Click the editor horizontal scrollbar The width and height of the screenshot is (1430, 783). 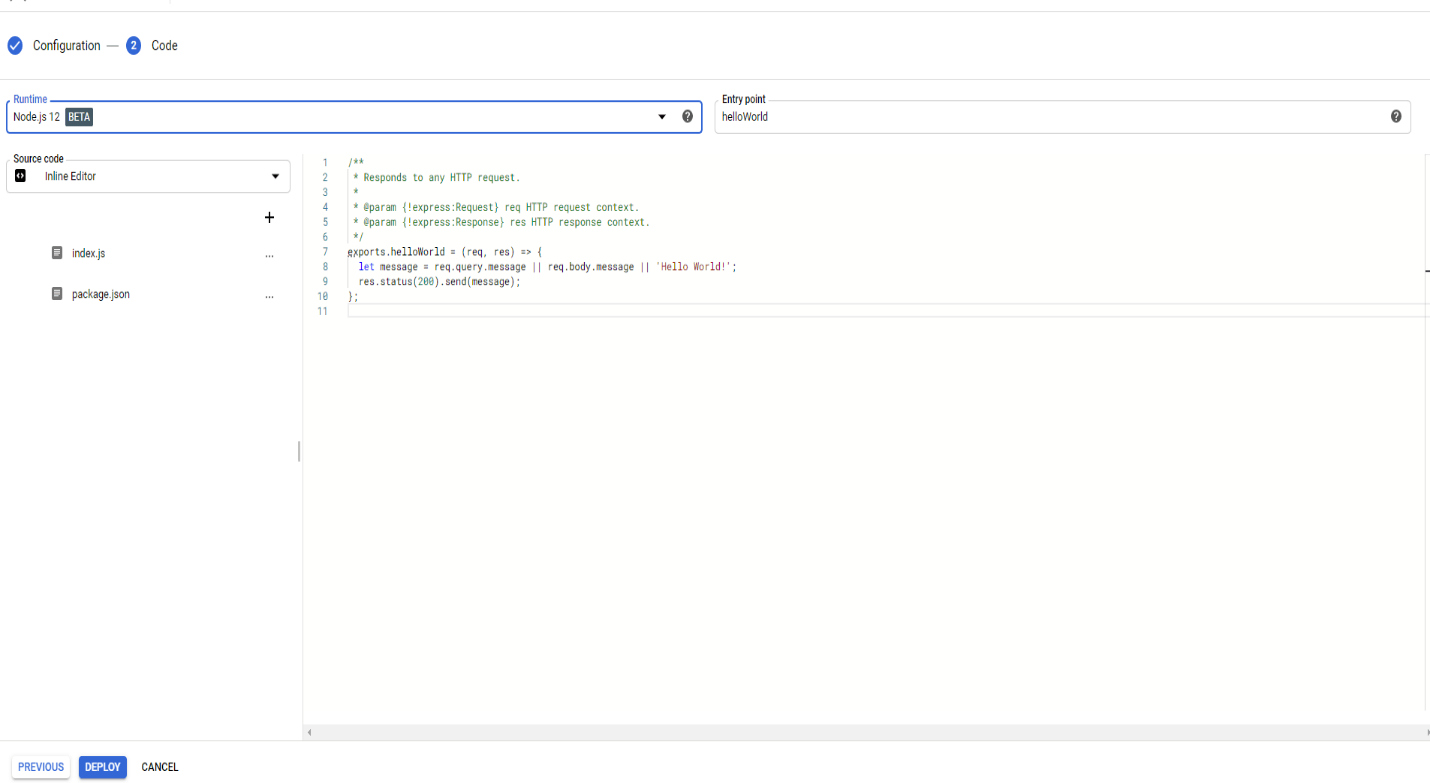tap(865, 732)
